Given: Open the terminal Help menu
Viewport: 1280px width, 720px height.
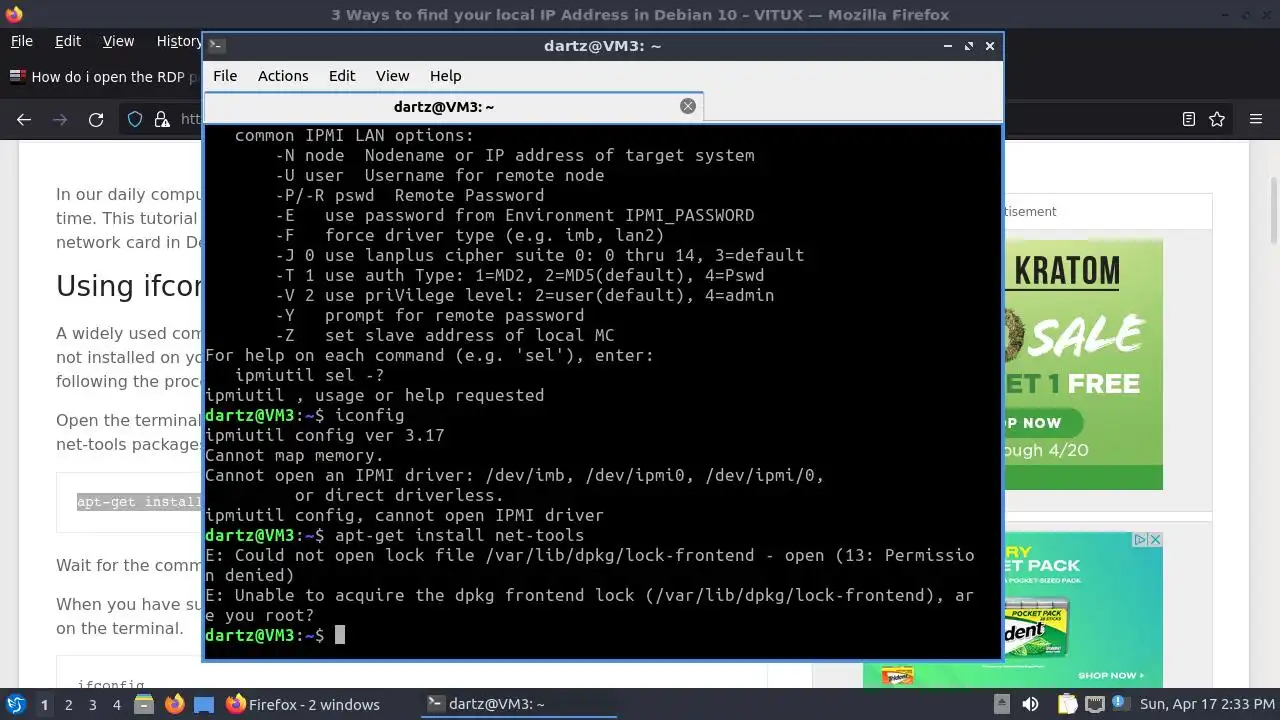Looking at the screenshot, I should tap(445, 76).
